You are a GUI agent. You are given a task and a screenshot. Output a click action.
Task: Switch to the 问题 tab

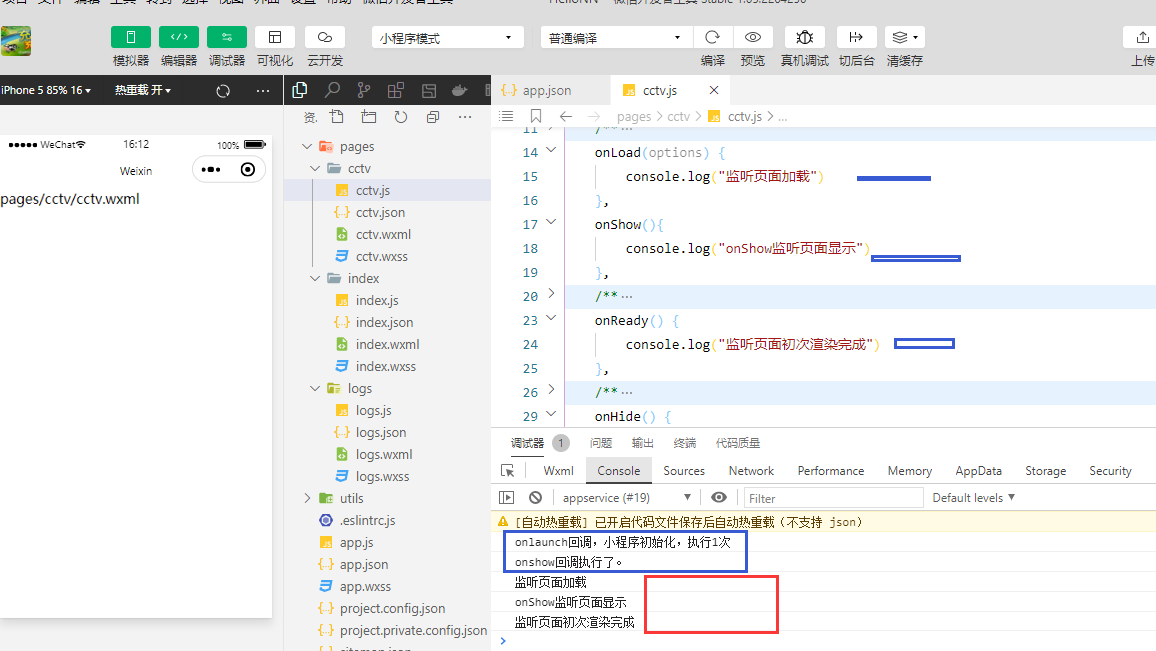[x=601, y=443]
